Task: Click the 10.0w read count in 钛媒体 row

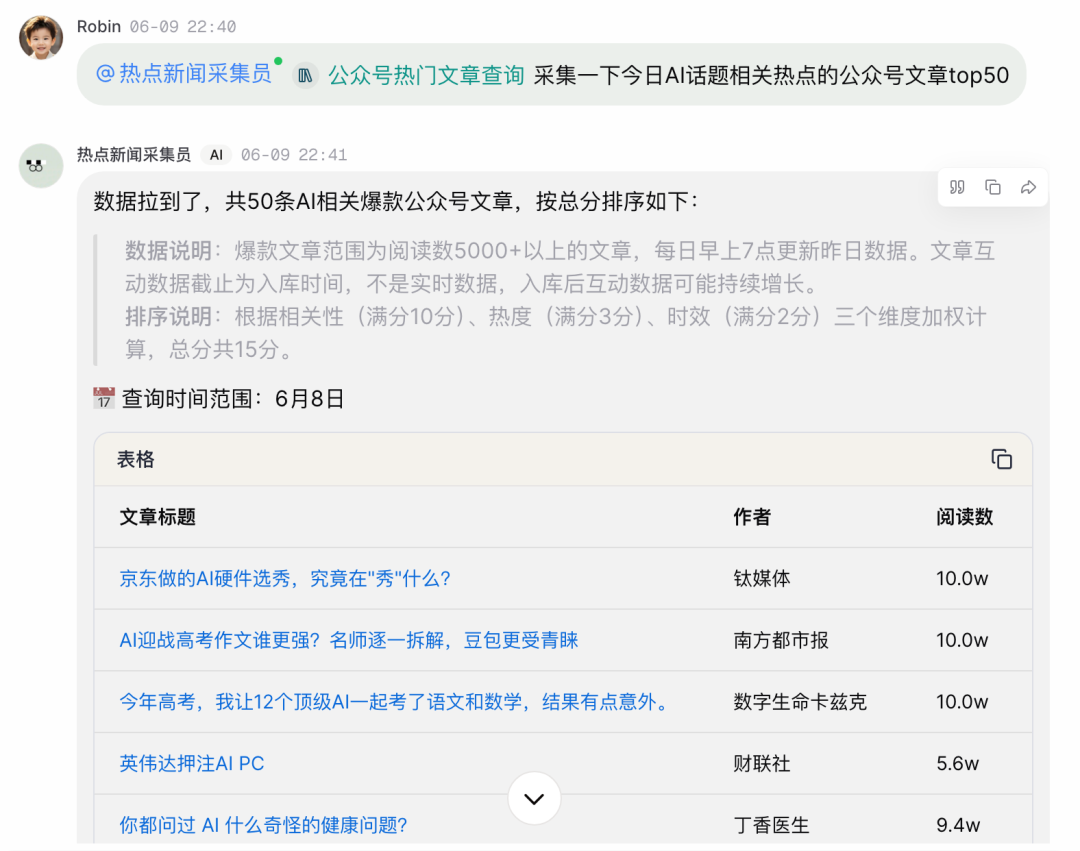Action: pyautogui.click(x=962, y=578)
